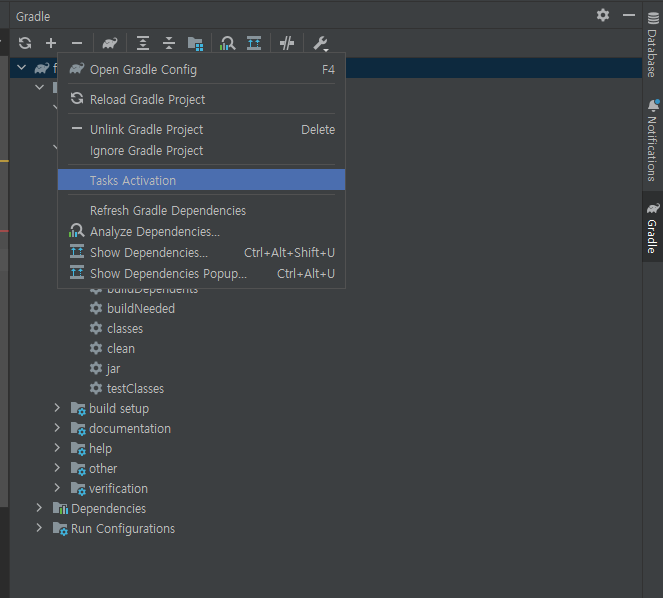
Task: Reload all Gradle projects toolbar icon
Action: (x=25, y=43)
